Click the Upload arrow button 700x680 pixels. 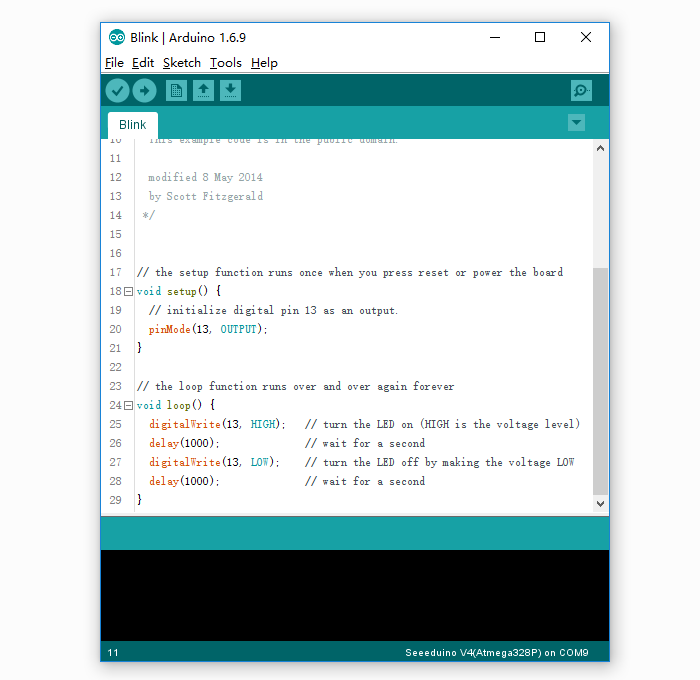pos(144,91)
